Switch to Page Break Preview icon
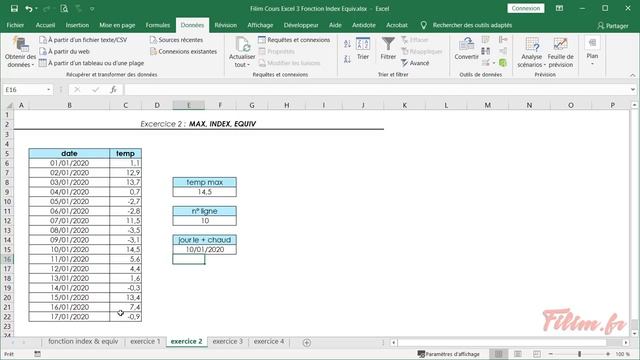Image resolution: width=640 pixels, height=360 pixels. coord(537,354)
